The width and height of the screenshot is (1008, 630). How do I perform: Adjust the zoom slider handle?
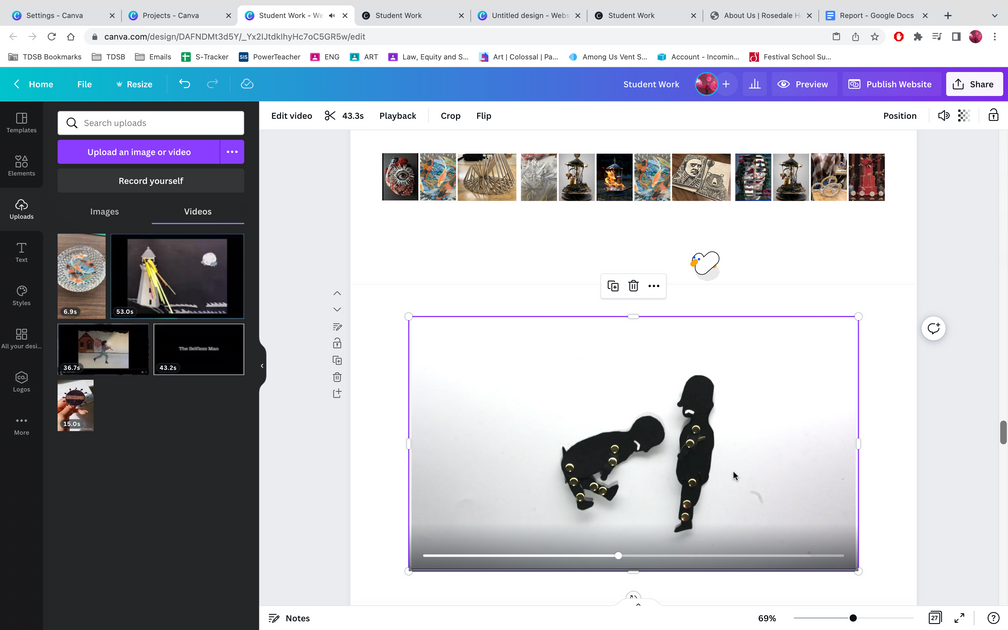point(853,618)
